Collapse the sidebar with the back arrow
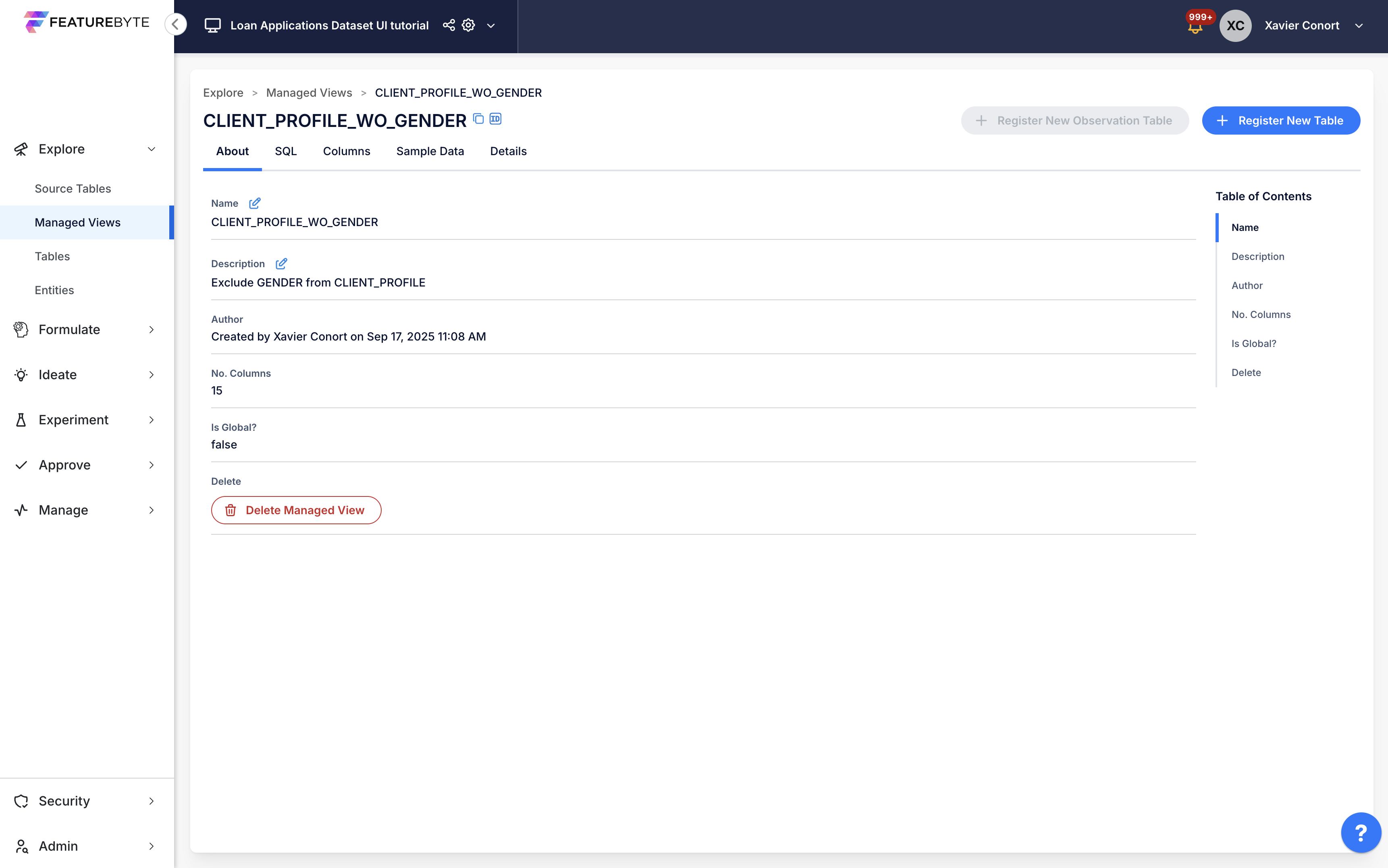This screenshot has width=1388, height=868. pyautogui.click(x=176, y=24)
